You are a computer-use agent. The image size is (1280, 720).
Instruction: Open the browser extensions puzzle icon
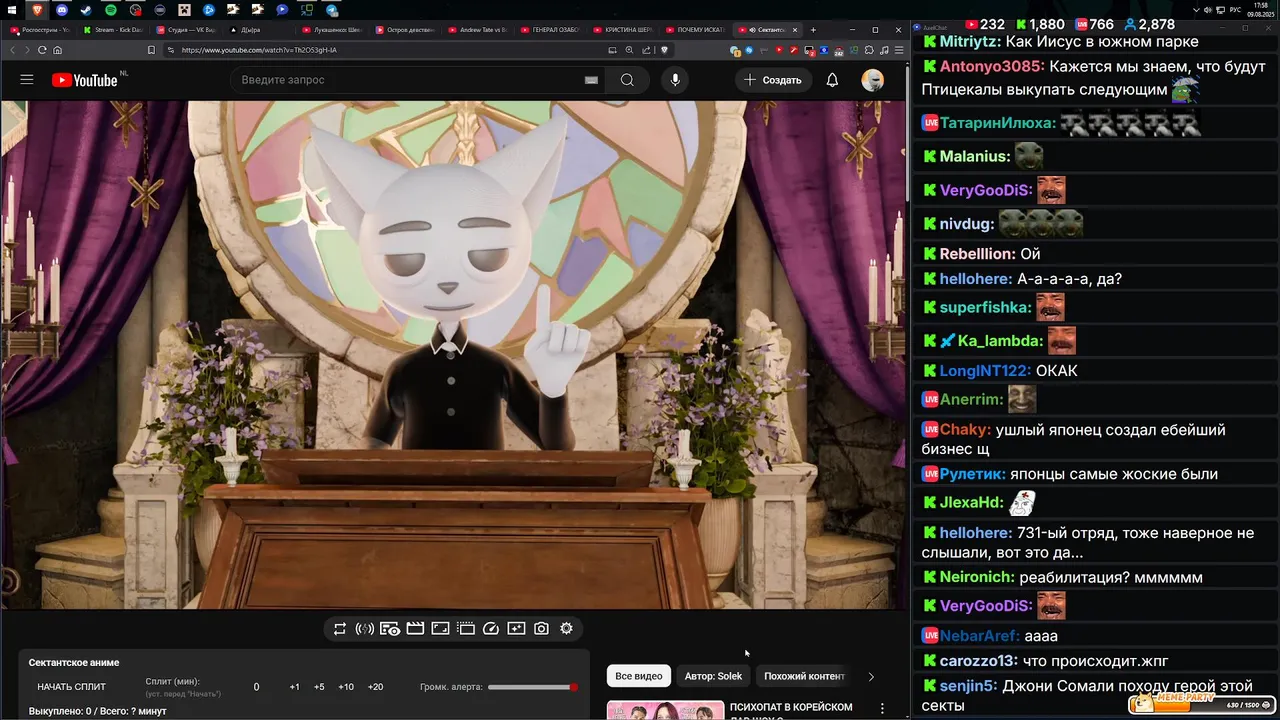coord(869,50)
